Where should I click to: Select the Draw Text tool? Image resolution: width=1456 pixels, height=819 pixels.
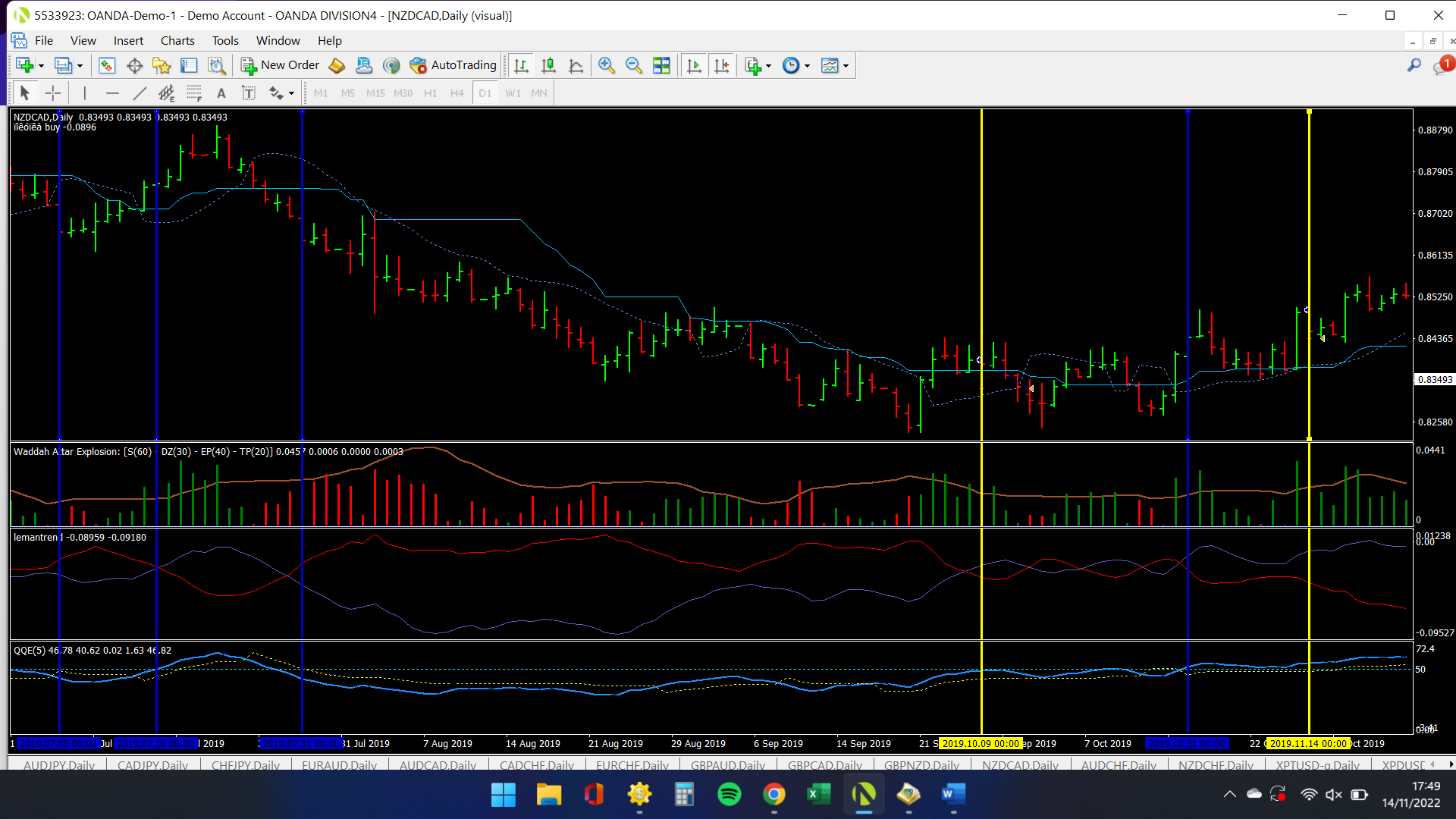(221, 93)
